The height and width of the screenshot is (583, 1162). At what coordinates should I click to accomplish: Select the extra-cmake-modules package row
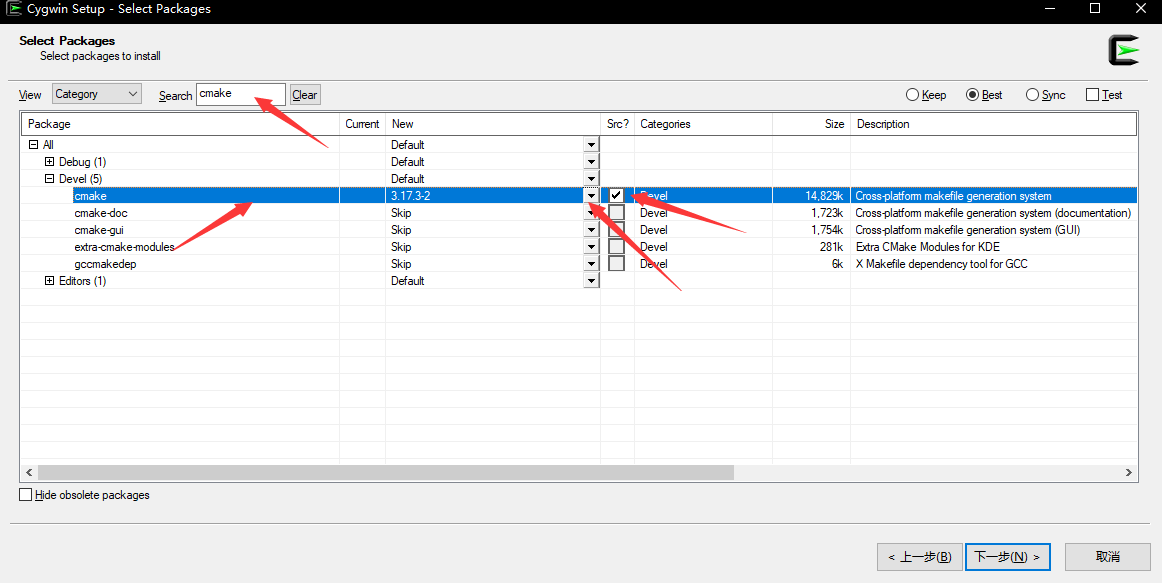point(579,247)
